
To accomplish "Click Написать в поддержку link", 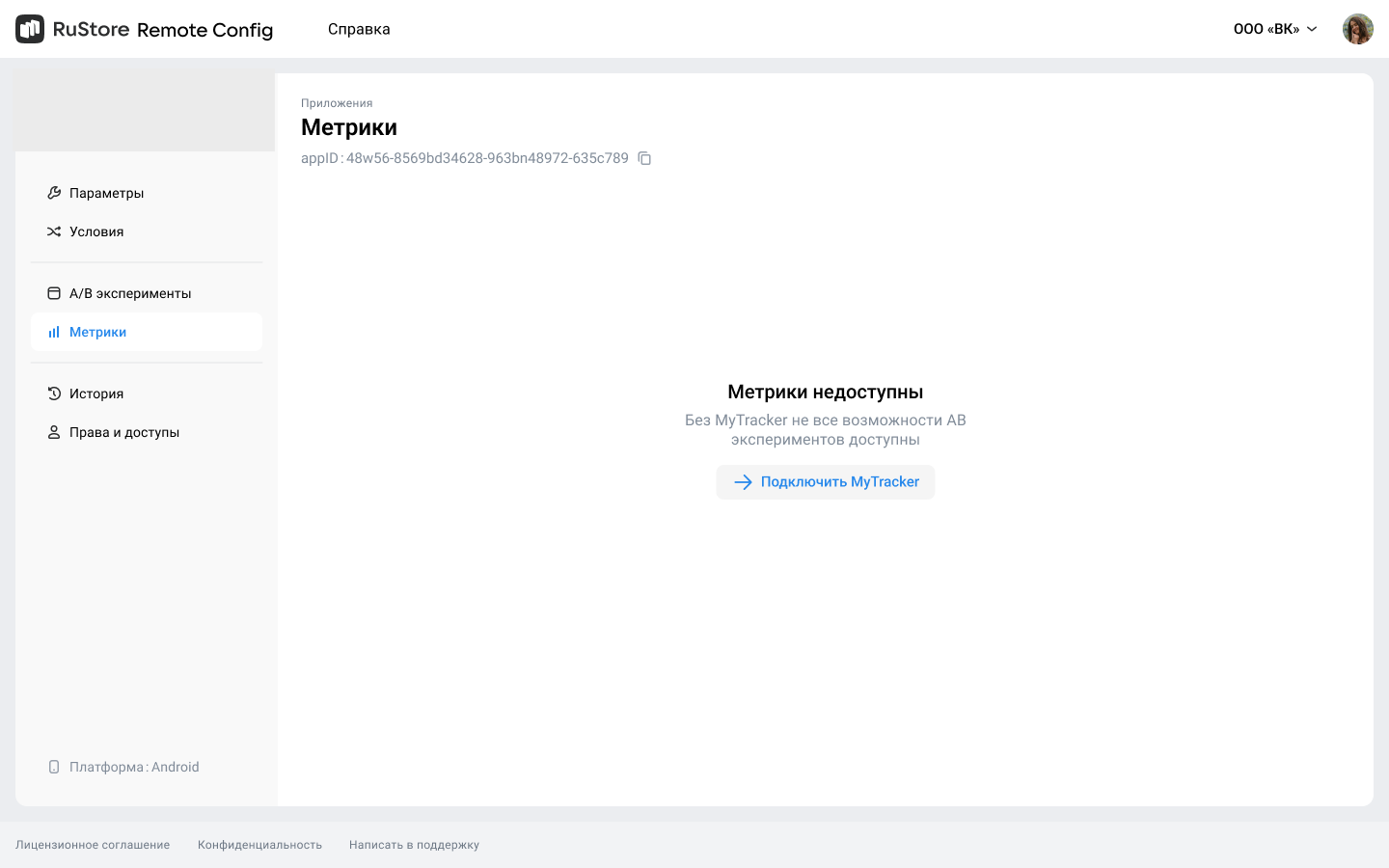I will click(414, 845).
